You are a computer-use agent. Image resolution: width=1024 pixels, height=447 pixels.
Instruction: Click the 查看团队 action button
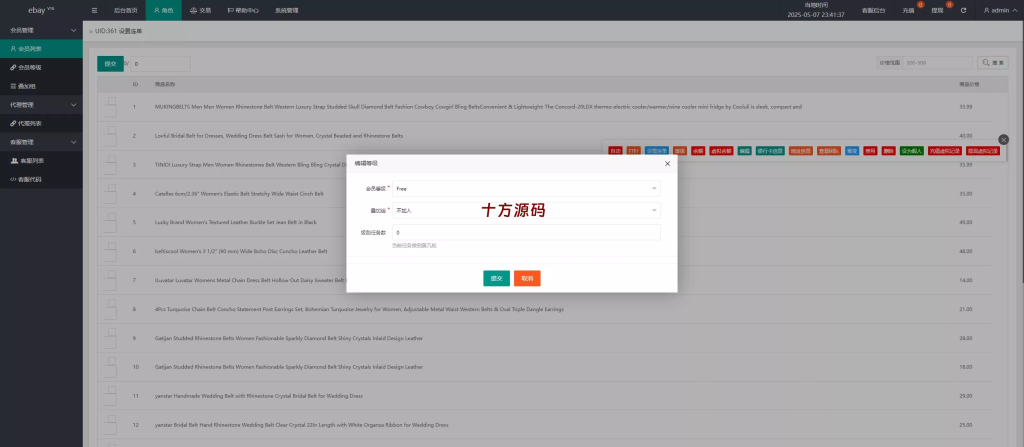pyautogui.click(x=829, y=150)
